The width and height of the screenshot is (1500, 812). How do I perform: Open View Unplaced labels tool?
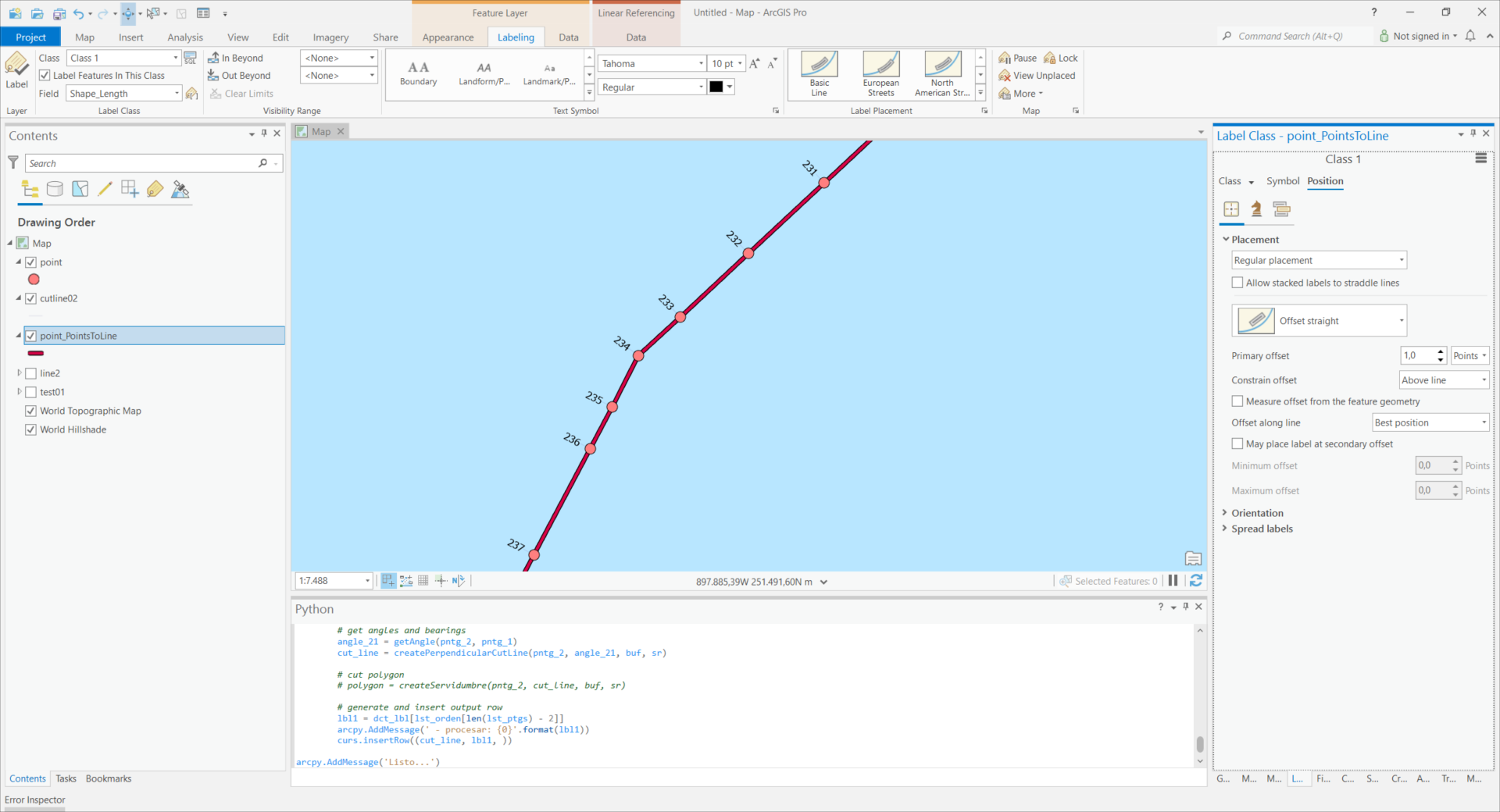tap(1037, 75)
